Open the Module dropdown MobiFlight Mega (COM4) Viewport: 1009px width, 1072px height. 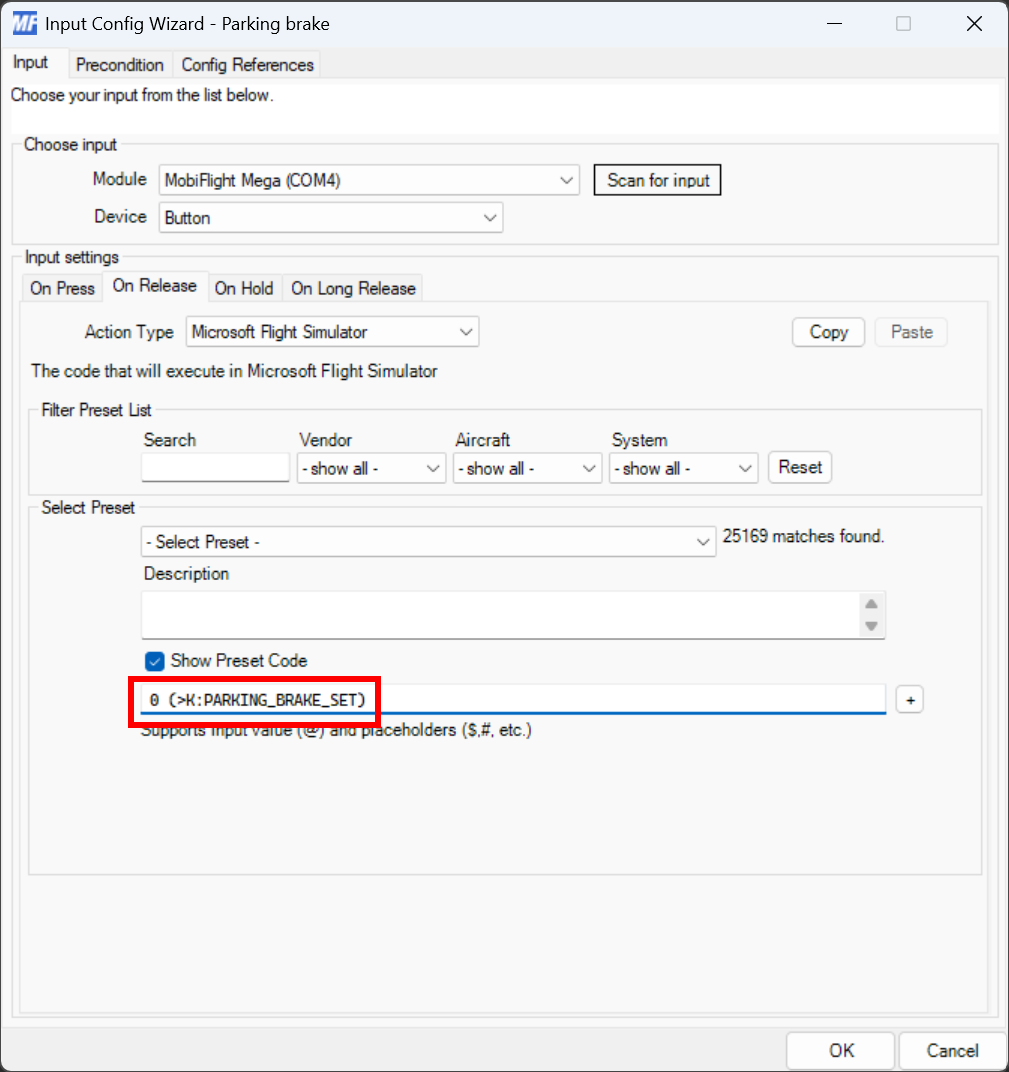[x=369, y=180]
